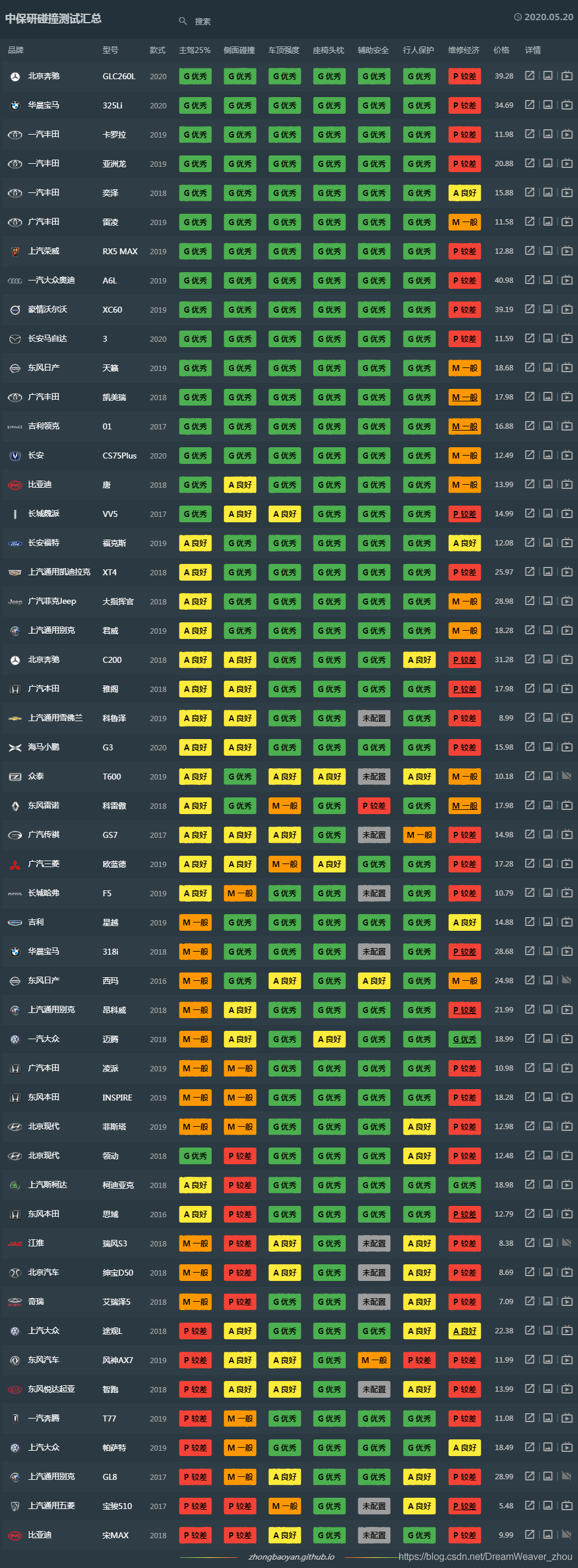This screenshot has width=578, height=1568.
Task: View images icon for 上汽大众 帕萨特
Action: 548,1448
